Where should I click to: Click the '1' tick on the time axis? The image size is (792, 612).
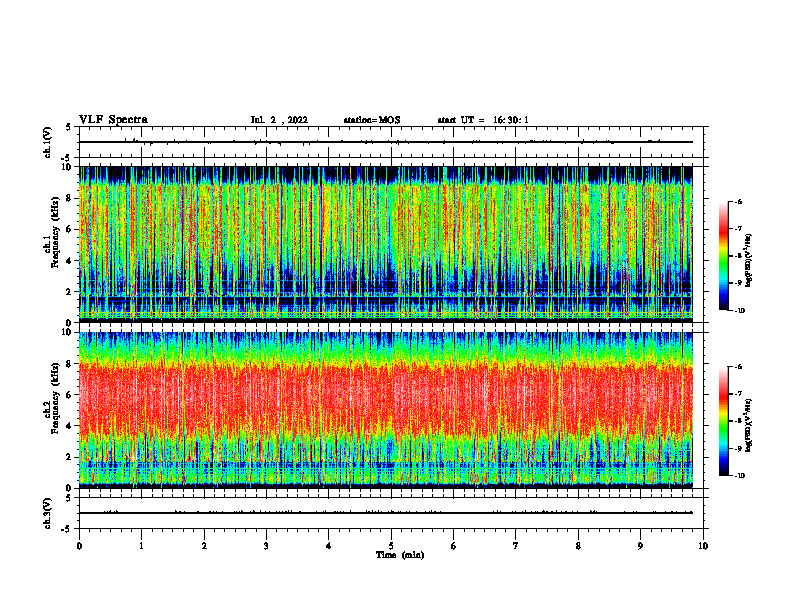141,546
